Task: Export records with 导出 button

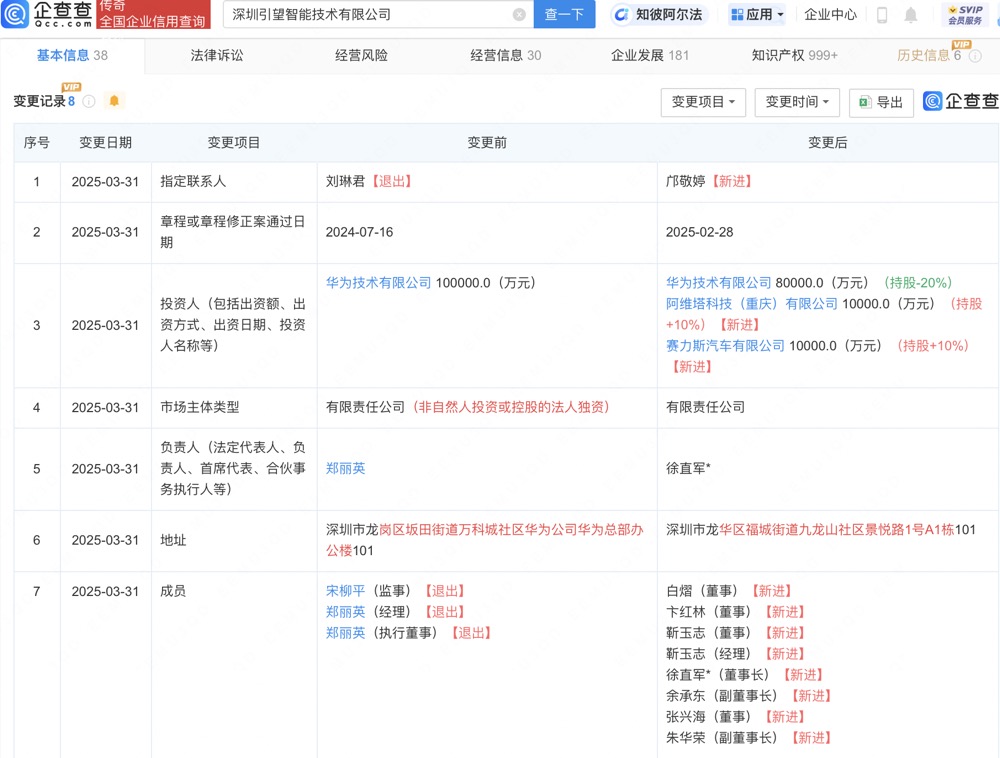Action: point(881,102)
